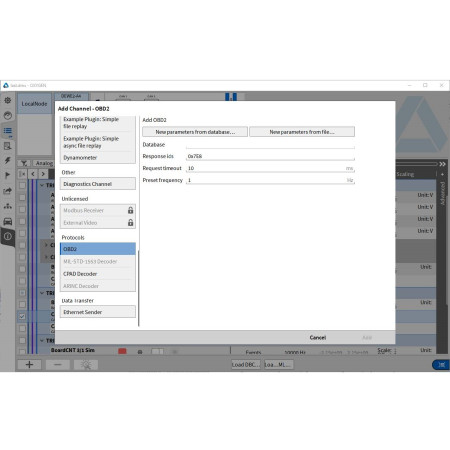Click the plus icon next to Scaling header

tap(442, 174)
